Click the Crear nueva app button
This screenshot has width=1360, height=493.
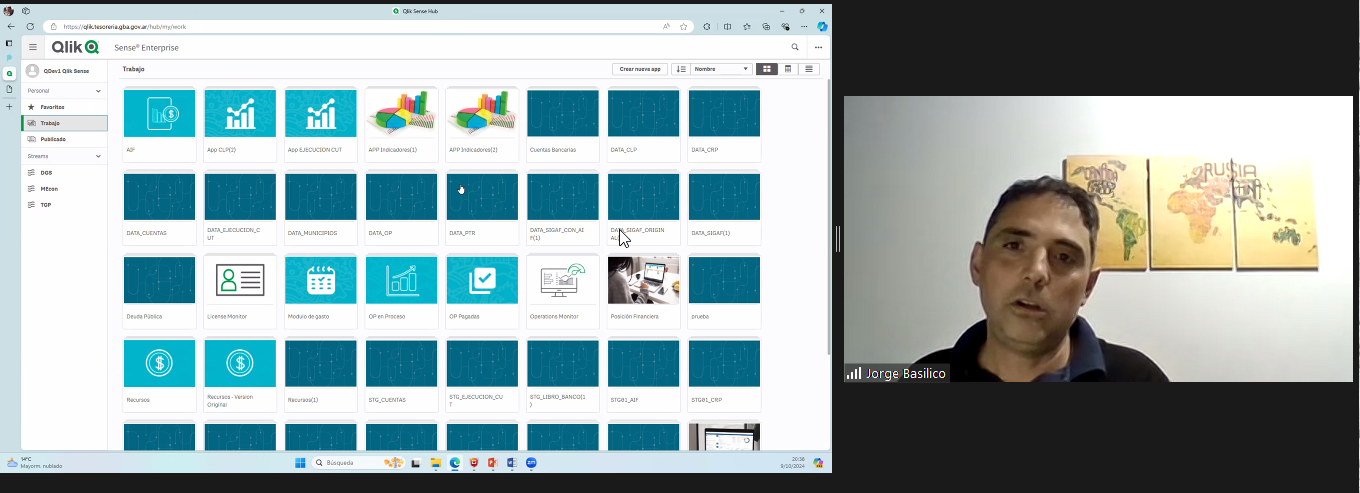(640, 69)
